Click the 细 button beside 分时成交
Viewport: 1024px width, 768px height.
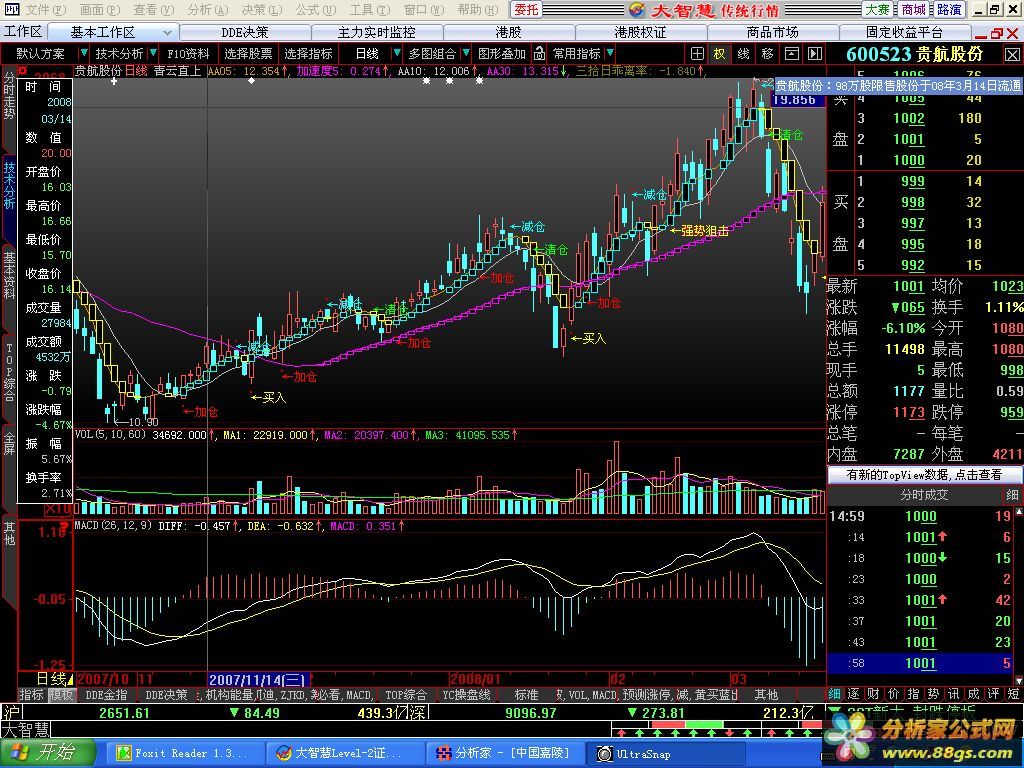(1012, 495)
